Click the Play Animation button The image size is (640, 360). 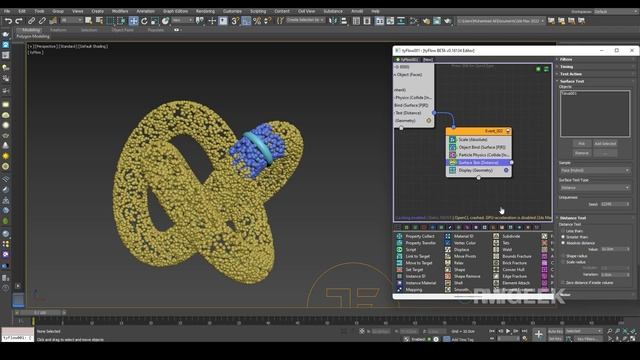508,331
